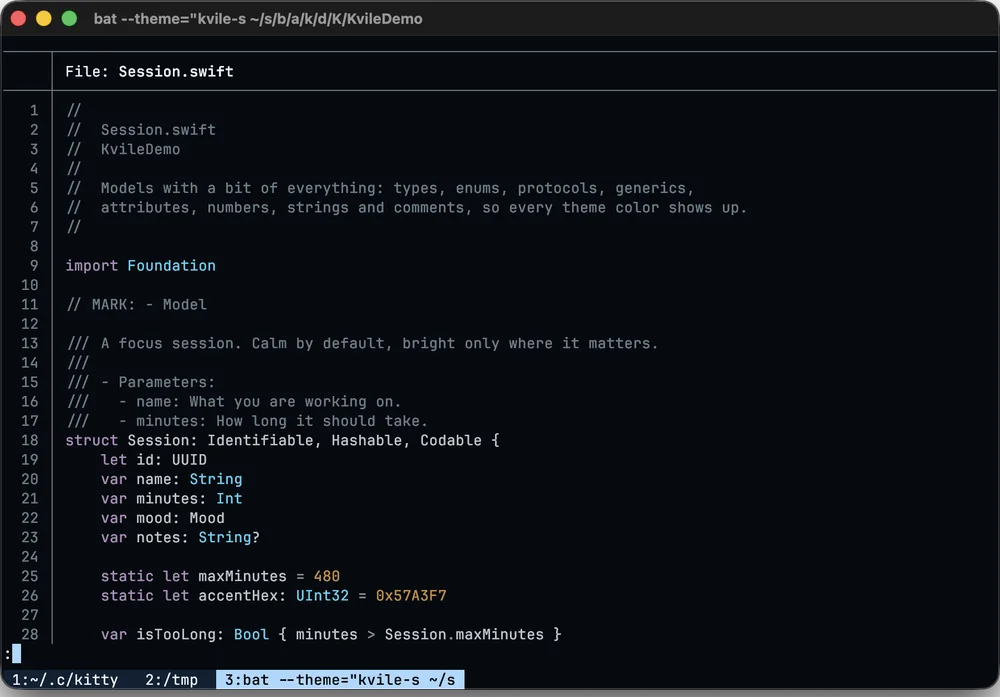Click the '- name: What you are working on.' line
This screenshot has height=697, width=1000.
click(x=260, y=402)
